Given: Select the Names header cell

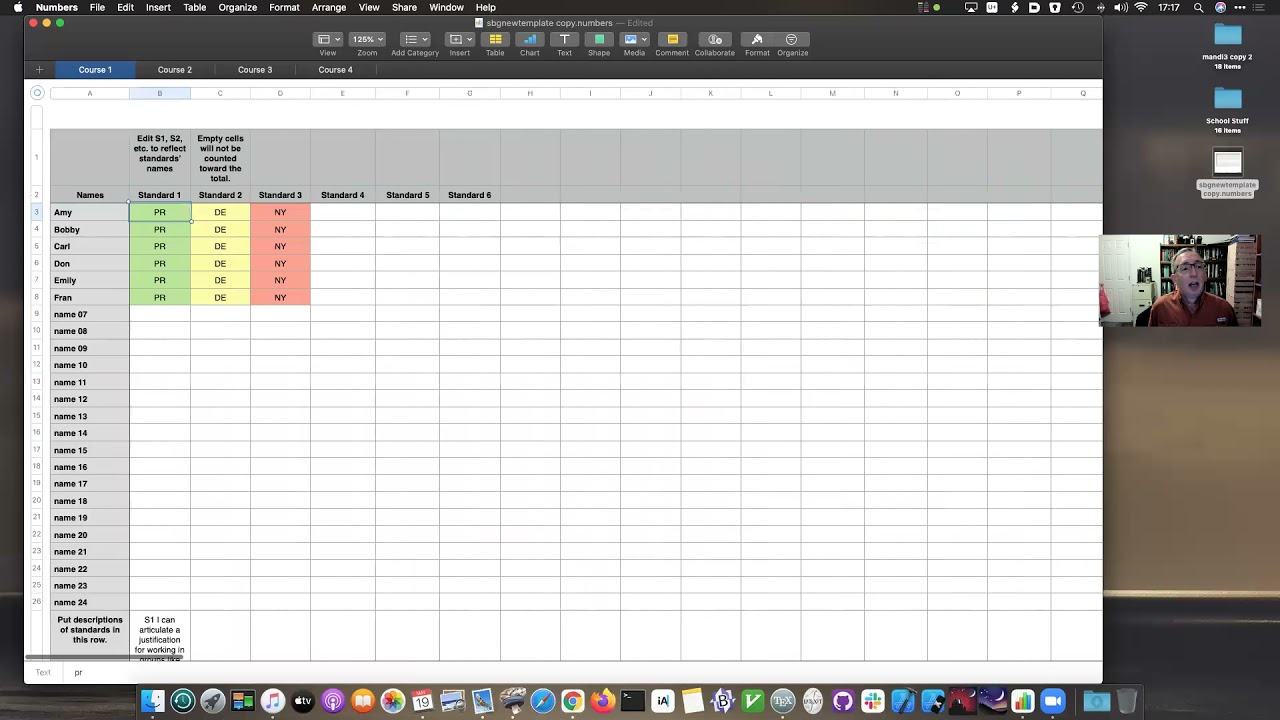Looking at the screenshot, I should pyautogui.click(x=89, y=195).
